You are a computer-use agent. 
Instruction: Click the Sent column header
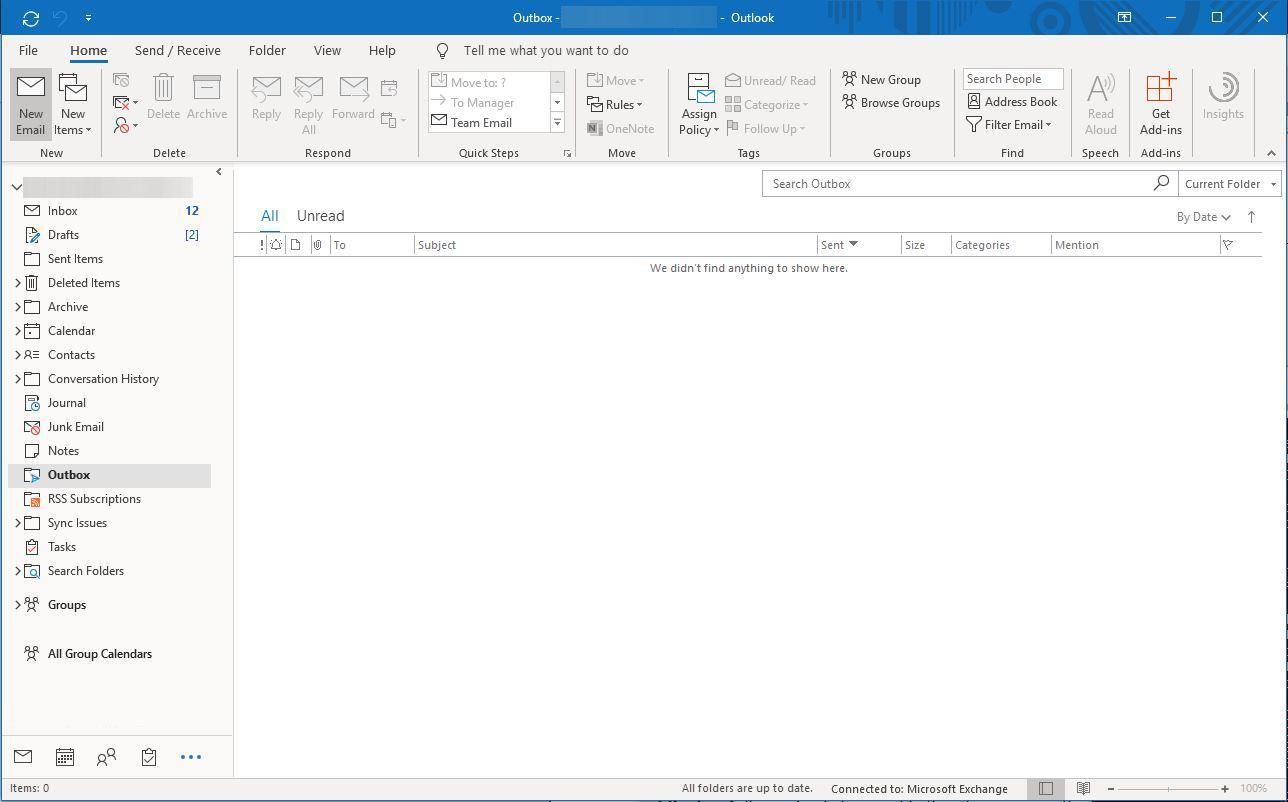click(x=858, y=245)
